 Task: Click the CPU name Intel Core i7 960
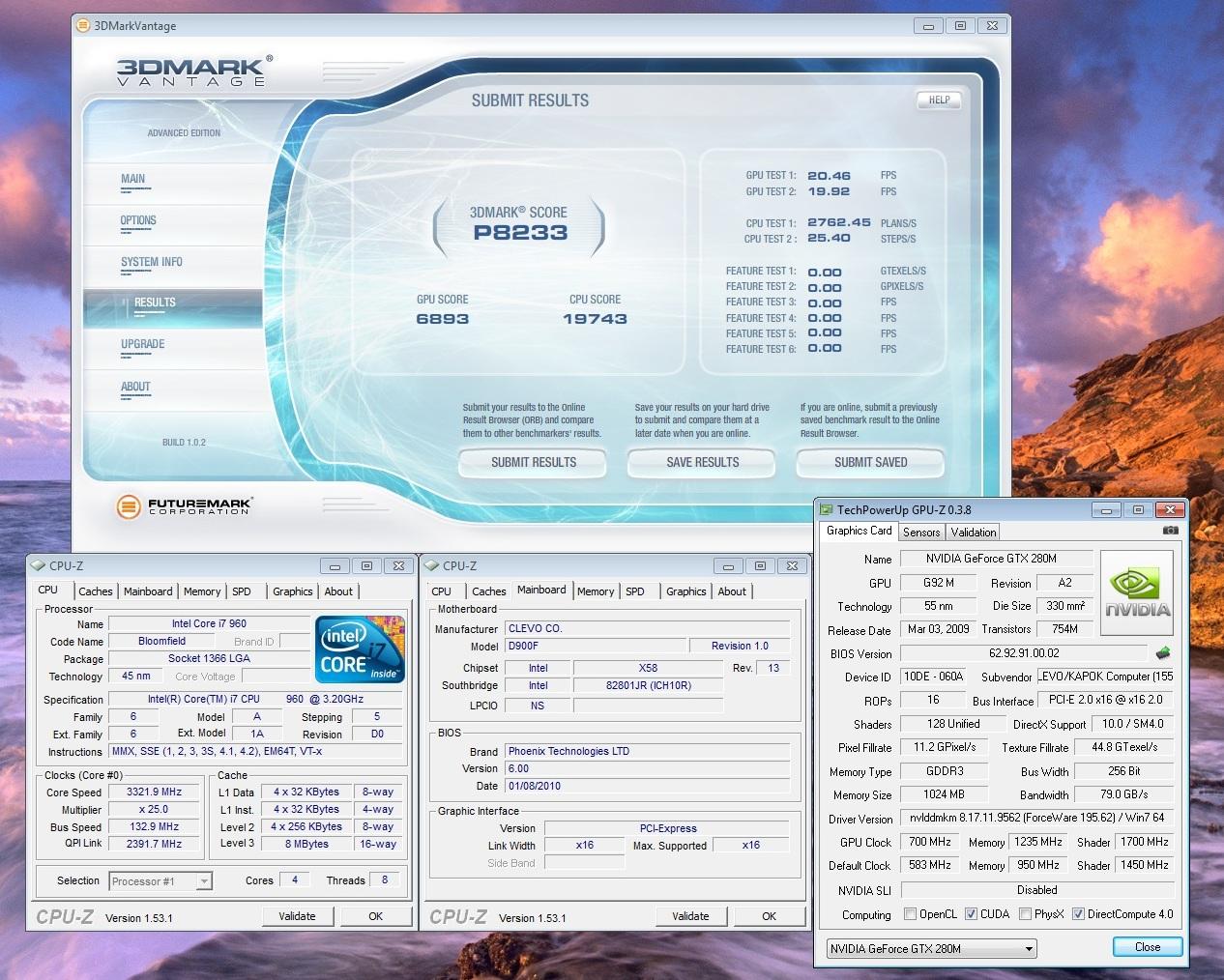[x=209, y=623]
